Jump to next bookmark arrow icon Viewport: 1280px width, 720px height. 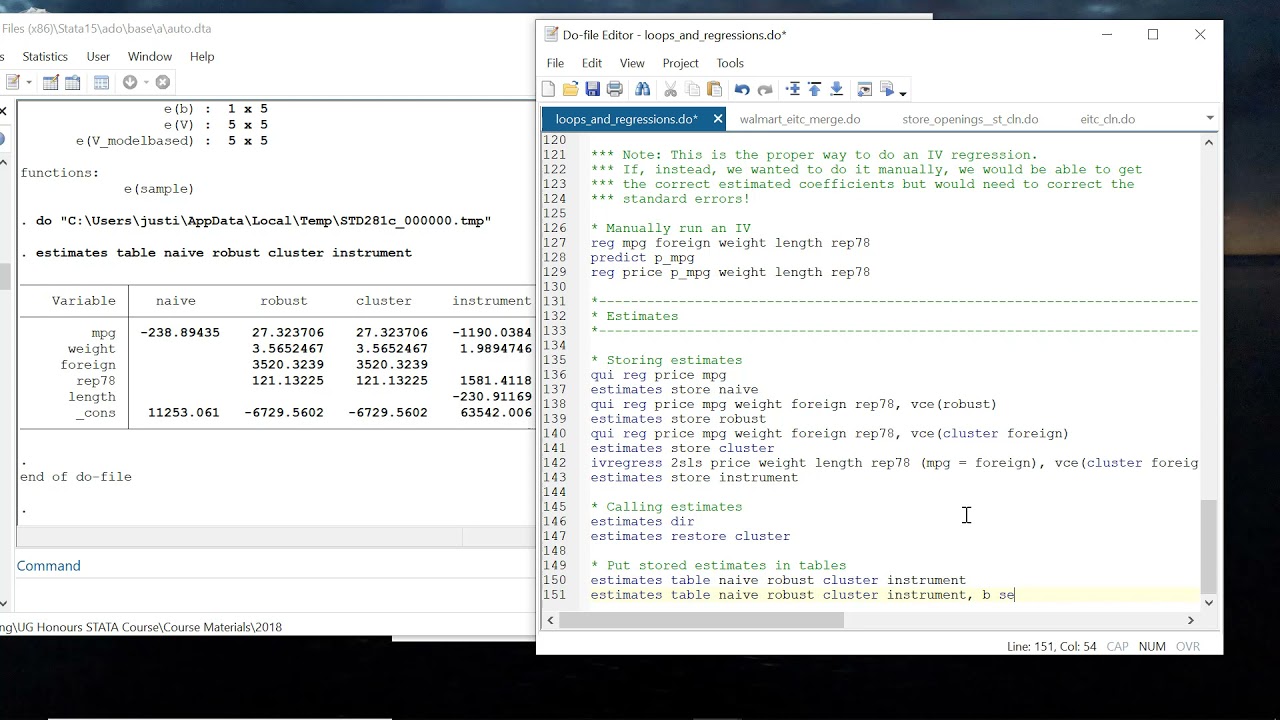pos(837,89)
